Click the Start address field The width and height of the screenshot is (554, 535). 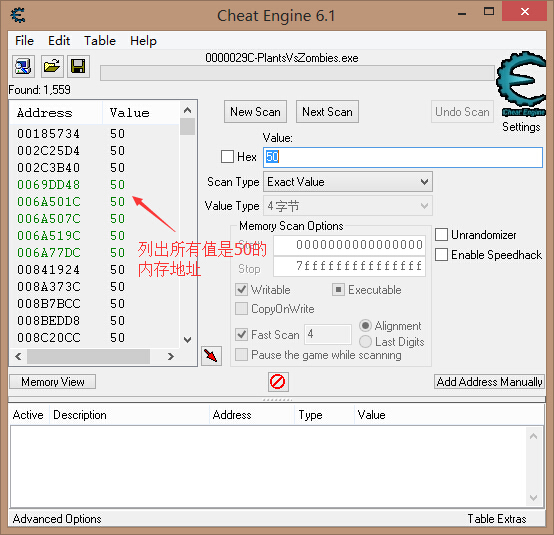(x=349, y=245)
